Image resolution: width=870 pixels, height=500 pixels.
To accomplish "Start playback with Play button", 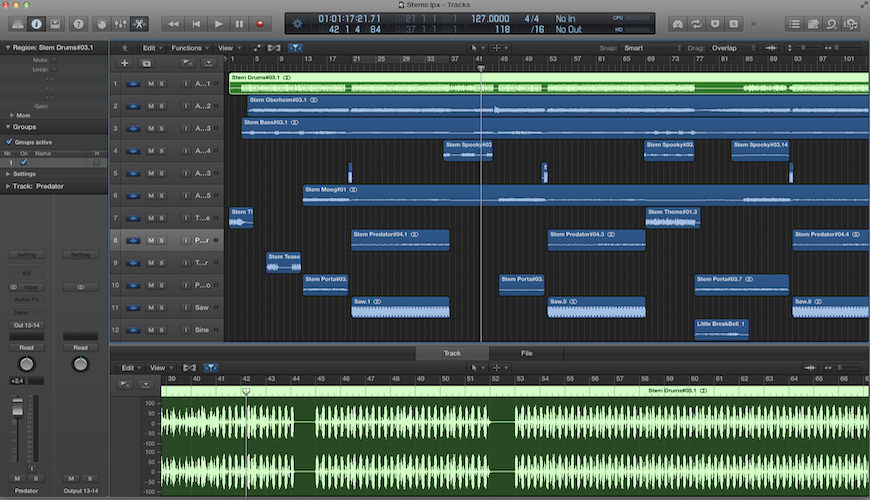I will click(218, 24).
